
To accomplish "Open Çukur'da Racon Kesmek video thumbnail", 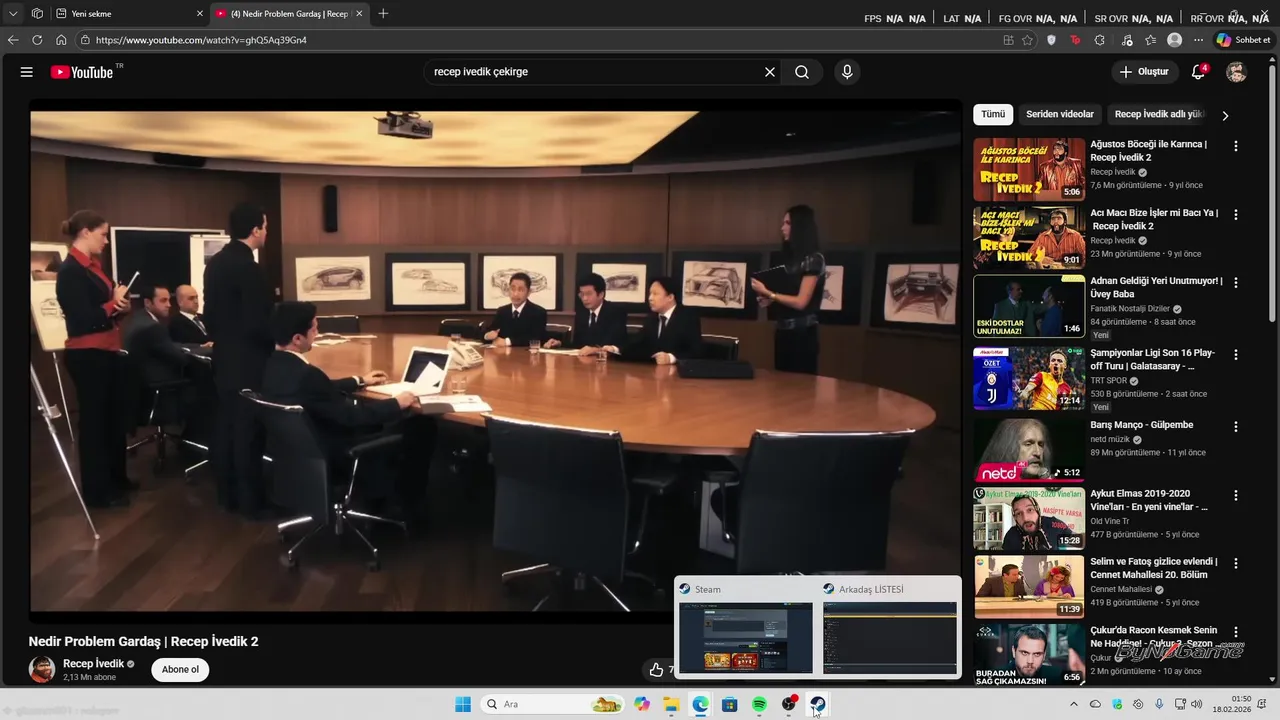I will point(1029,655).
